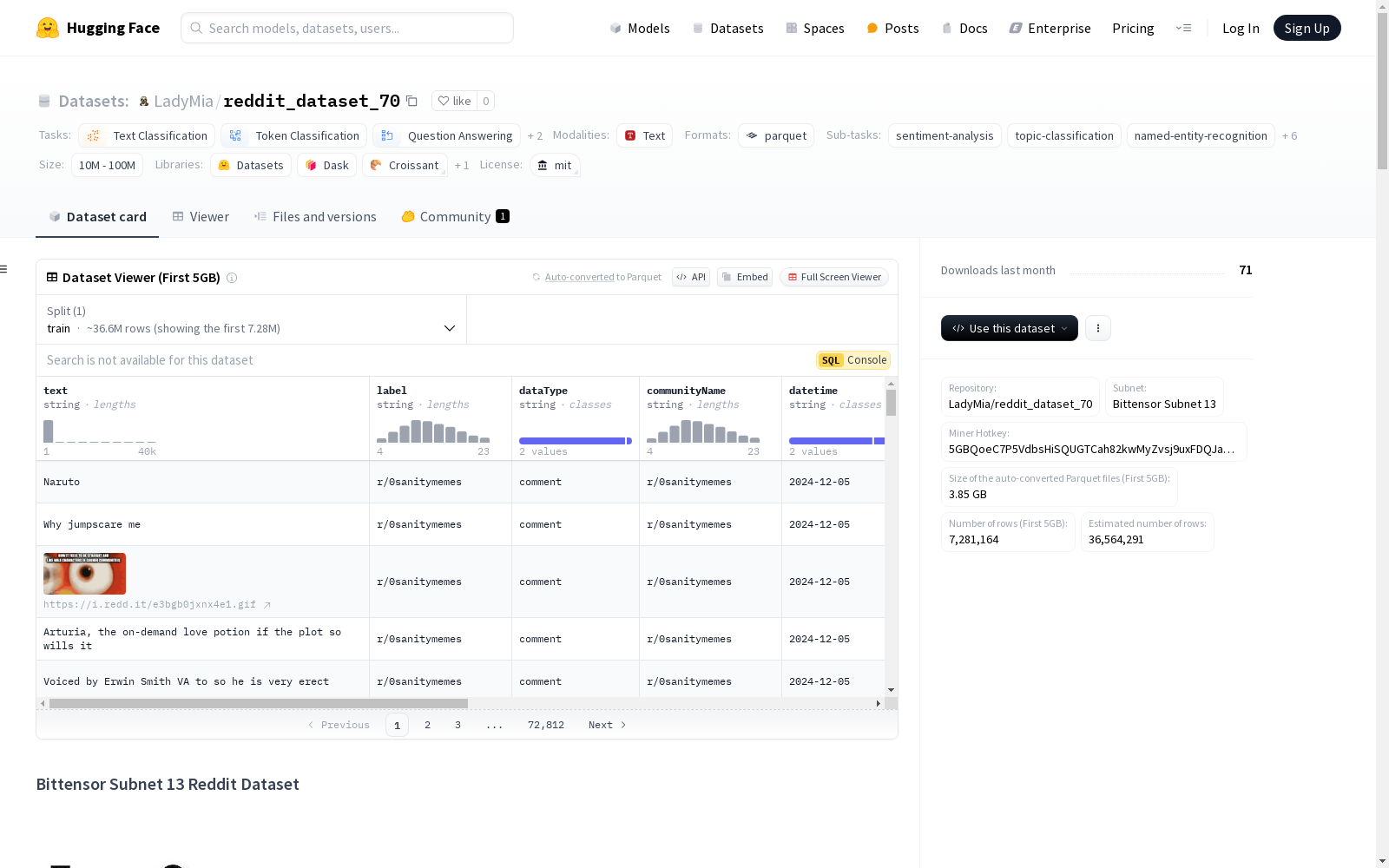1389x868 pixels.
Task: Expand the Use this dataset dropdown
Action: tap(1010, 328)
